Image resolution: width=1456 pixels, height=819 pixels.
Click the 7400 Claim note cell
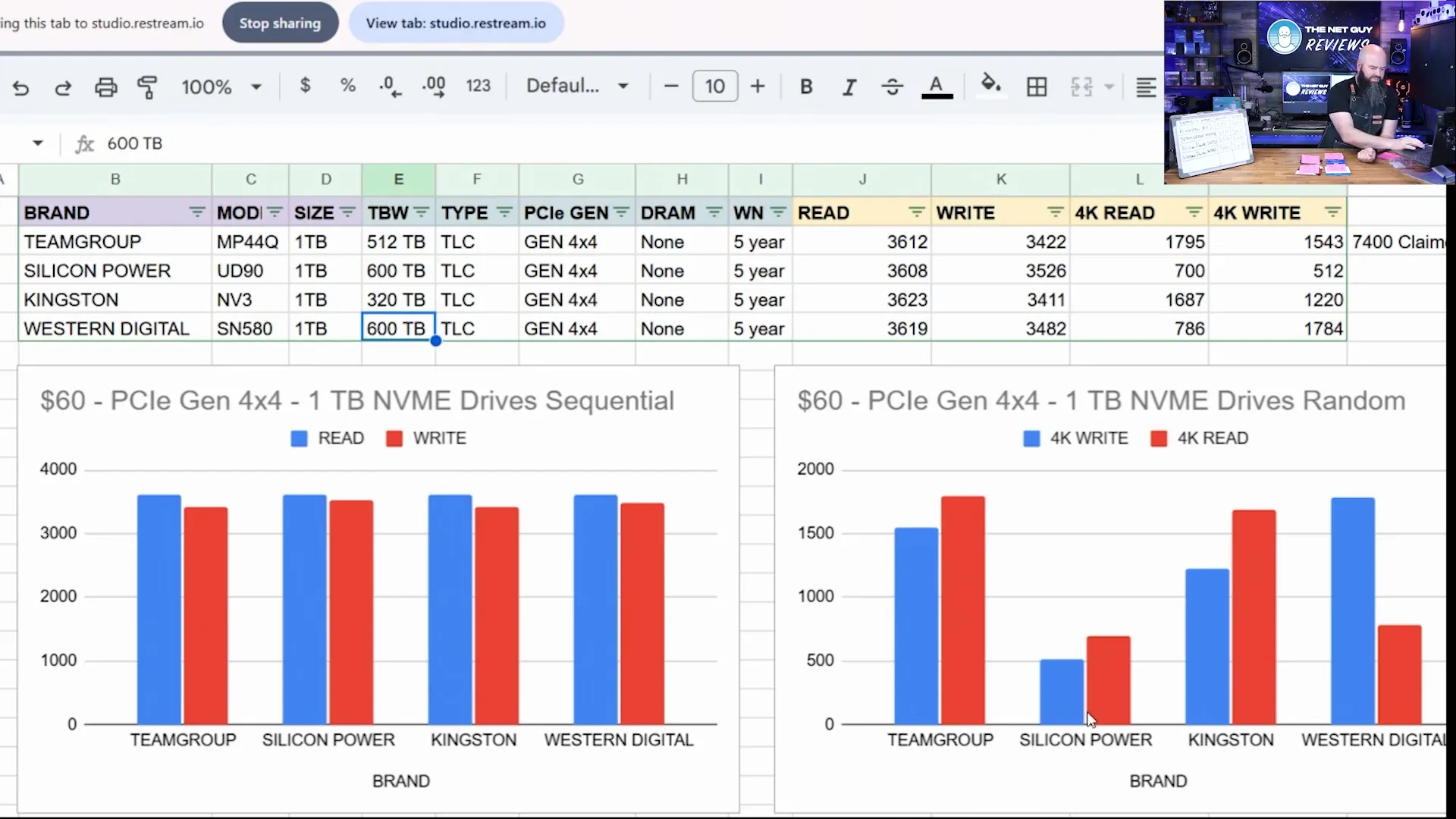1398,242
